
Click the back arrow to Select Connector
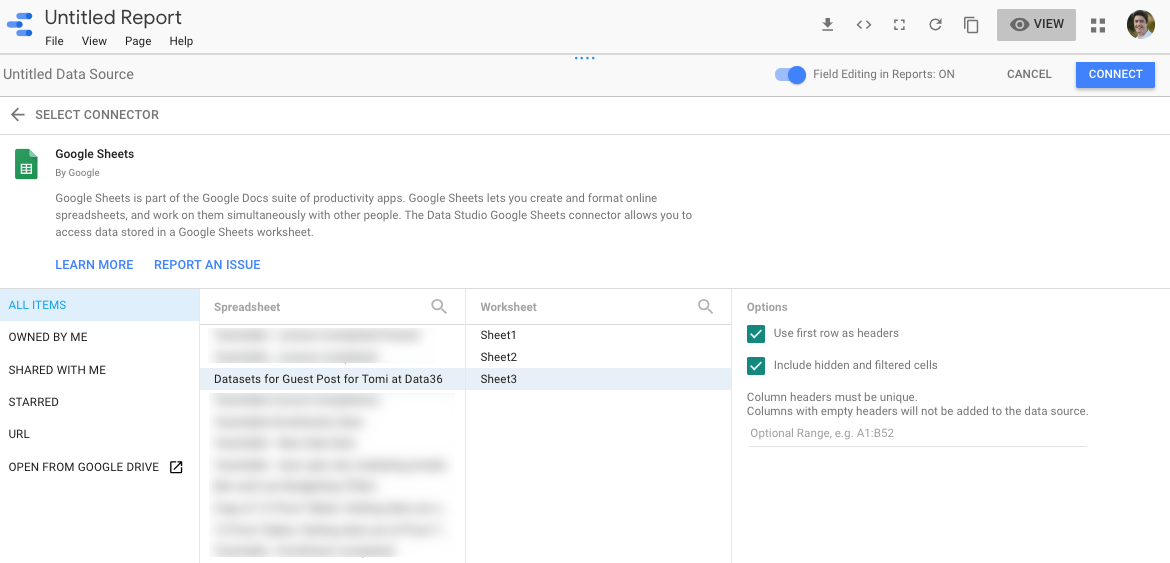click(18, 115)
